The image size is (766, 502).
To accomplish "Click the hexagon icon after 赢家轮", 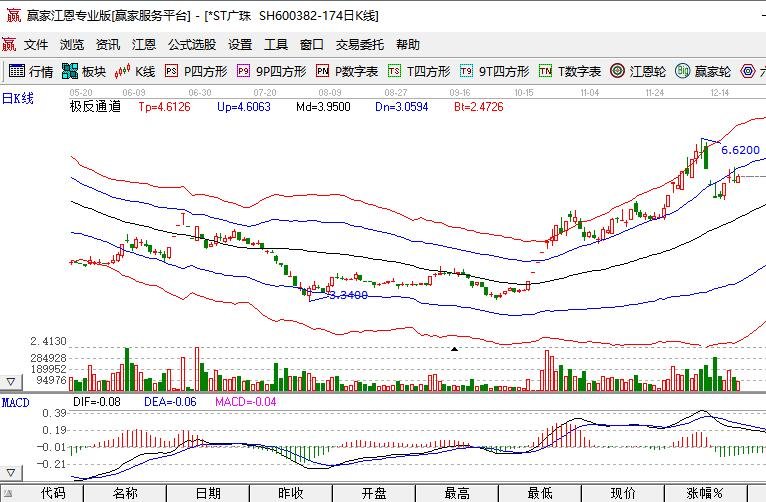I will coord(748,71).
